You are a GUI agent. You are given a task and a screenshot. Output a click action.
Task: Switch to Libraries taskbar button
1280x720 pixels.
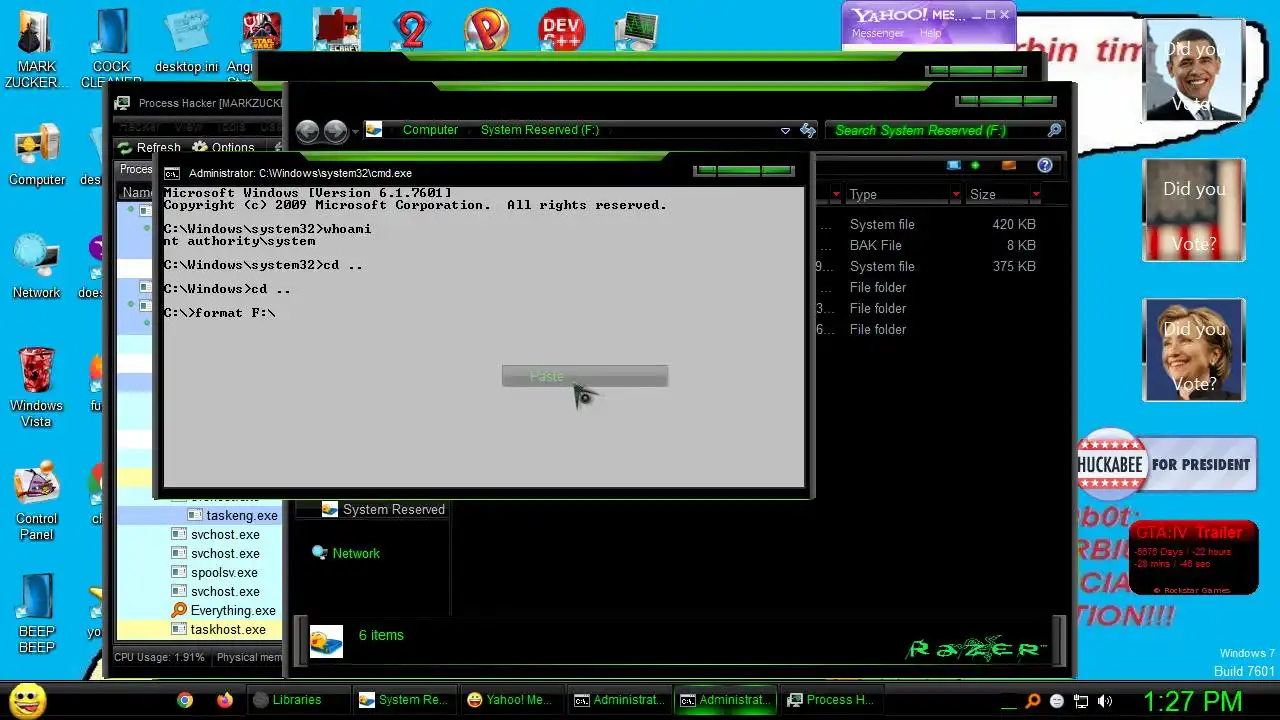[297, 700]
